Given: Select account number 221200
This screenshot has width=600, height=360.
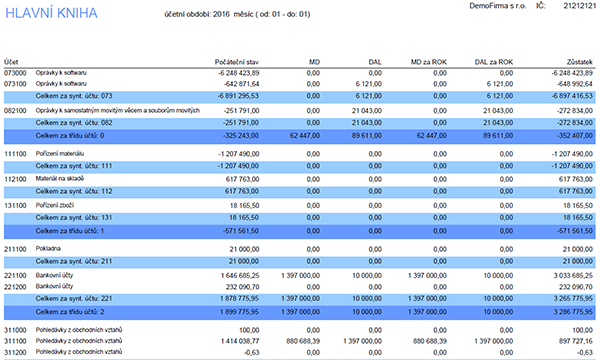Looking at the screenshot, I should pyautogui.click(x=15, y=287).
